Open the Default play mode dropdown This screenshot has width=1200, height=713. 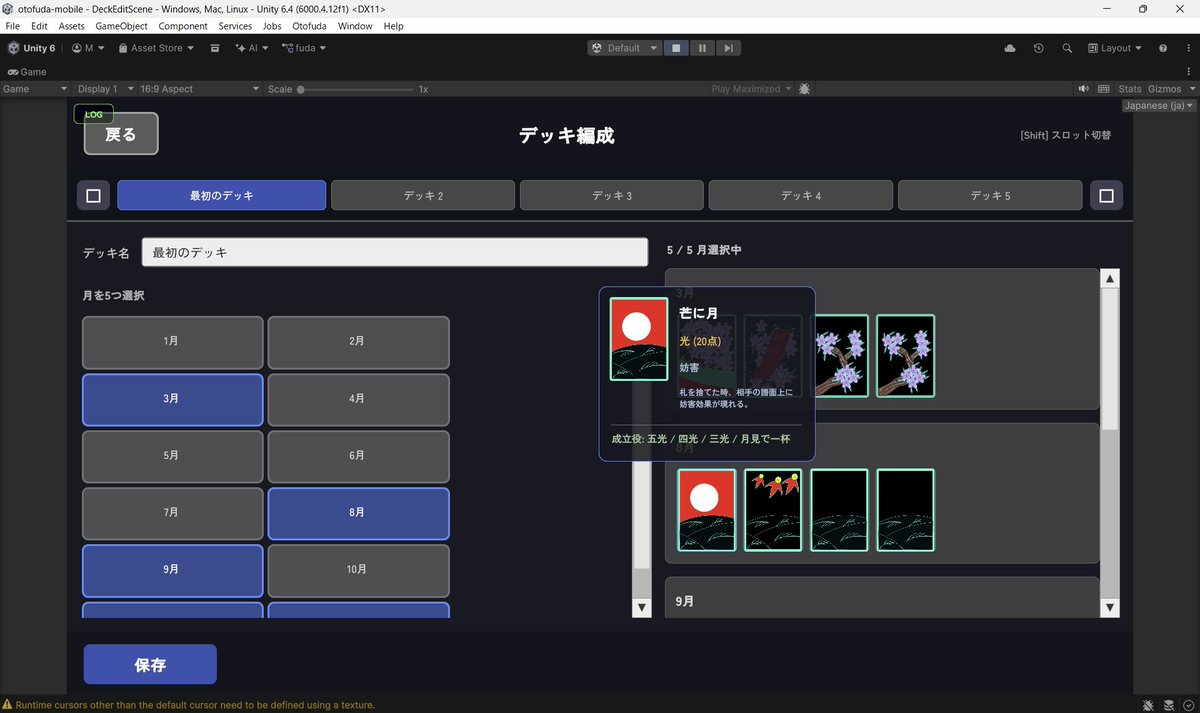[x=625, y=48]
